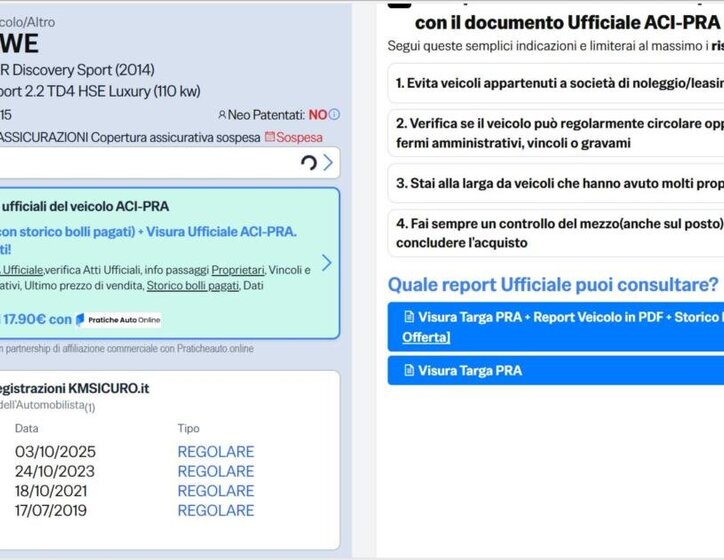This screenshot has width=724, height=560.
Task: Expand tip 2 about fermi amministrativi
Action: tap(555, 133)
